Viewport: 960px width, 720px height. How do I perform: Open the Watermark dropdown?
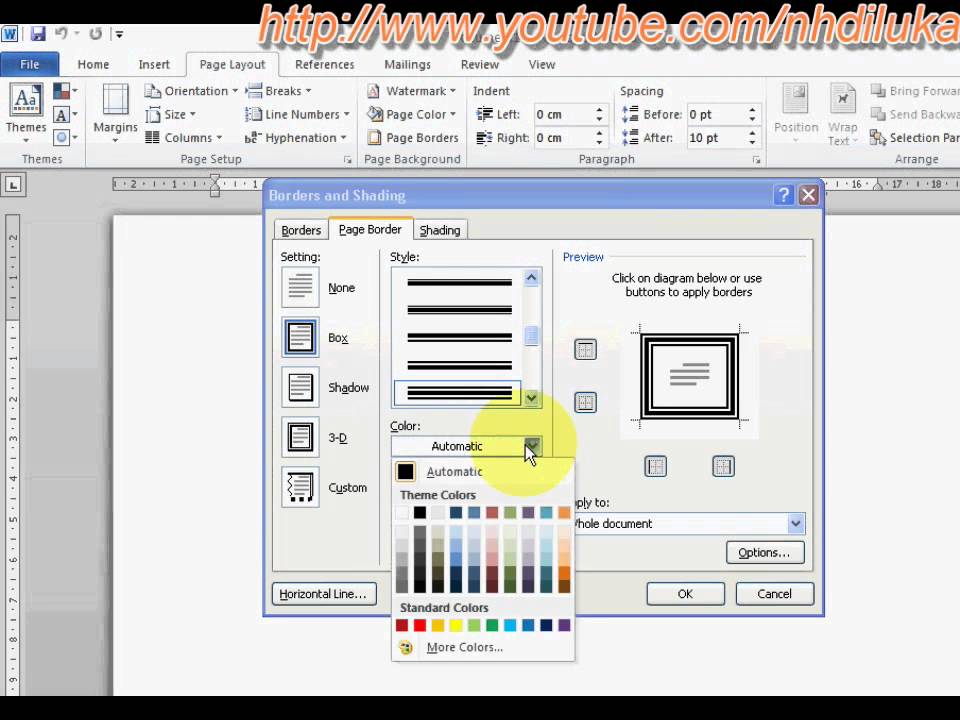[411, 91]
